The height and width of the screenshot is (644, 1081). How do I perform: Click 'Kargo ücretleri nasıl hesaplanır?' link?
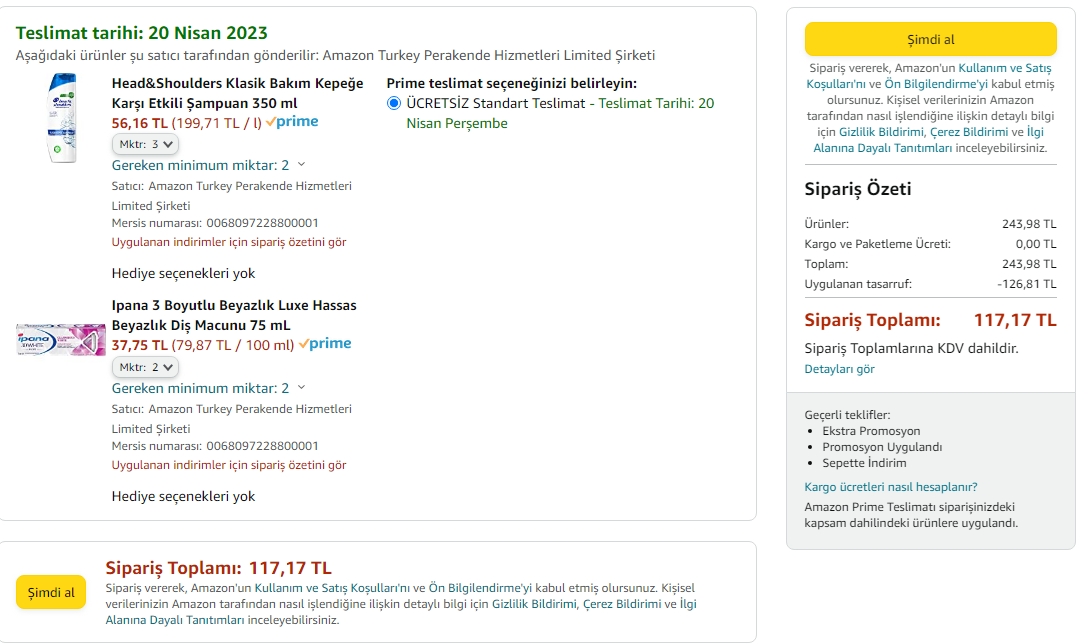(x=891, y=487)
